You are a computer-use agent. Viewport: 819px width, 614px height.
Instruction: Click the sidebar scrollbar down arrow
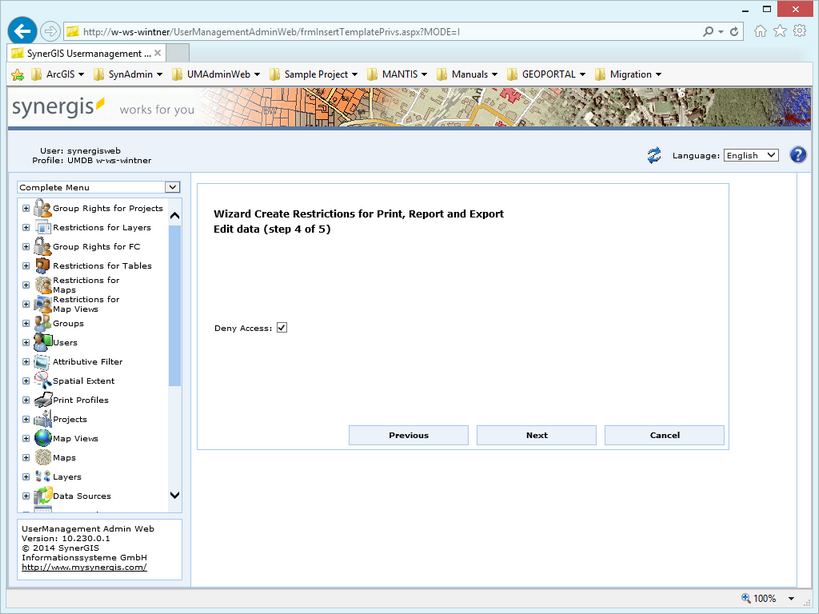coord(174,495)
